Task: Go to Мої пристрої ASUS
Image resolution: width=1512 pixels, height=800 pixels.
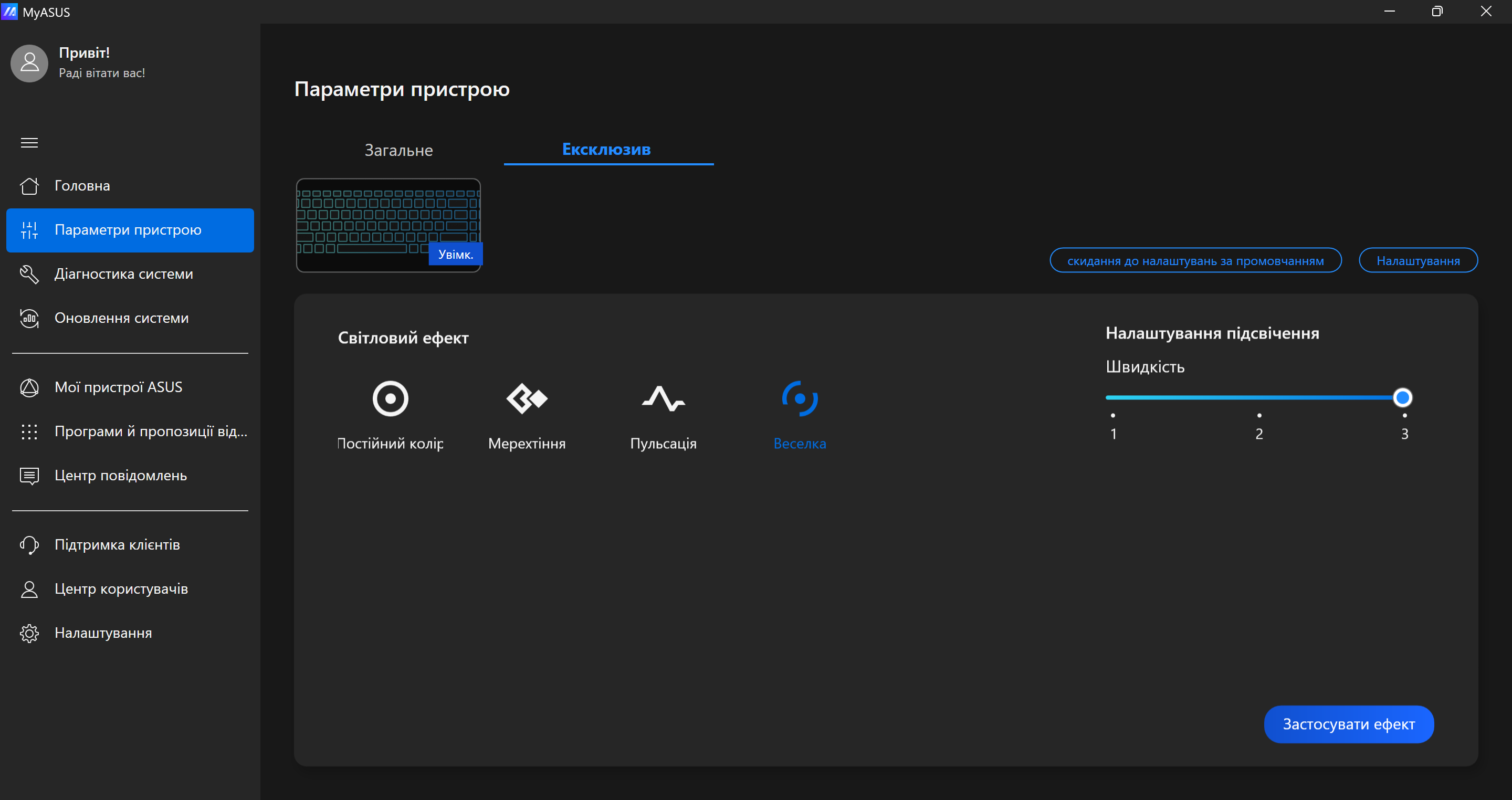Action: click(118, 387)
